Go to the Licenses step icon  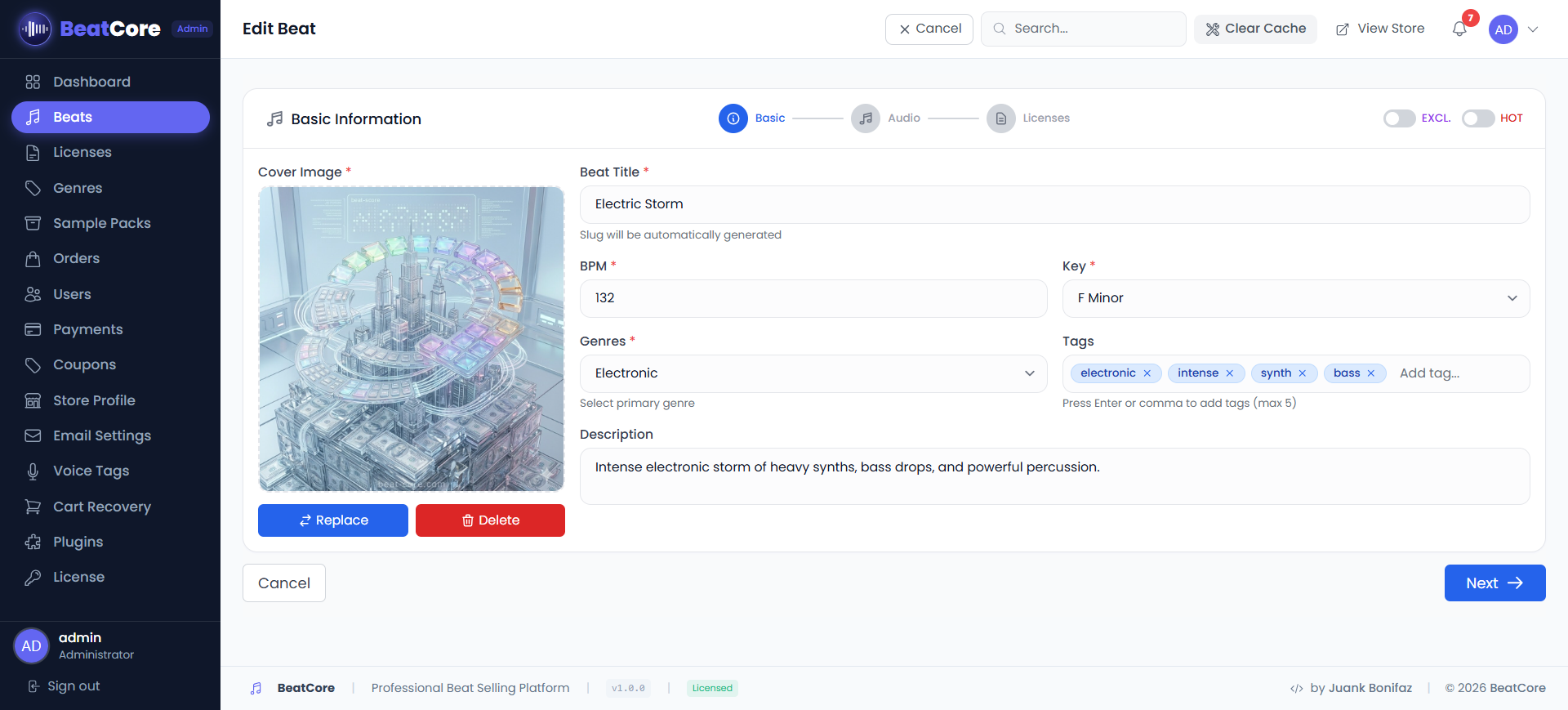[x=1000, y=118]
